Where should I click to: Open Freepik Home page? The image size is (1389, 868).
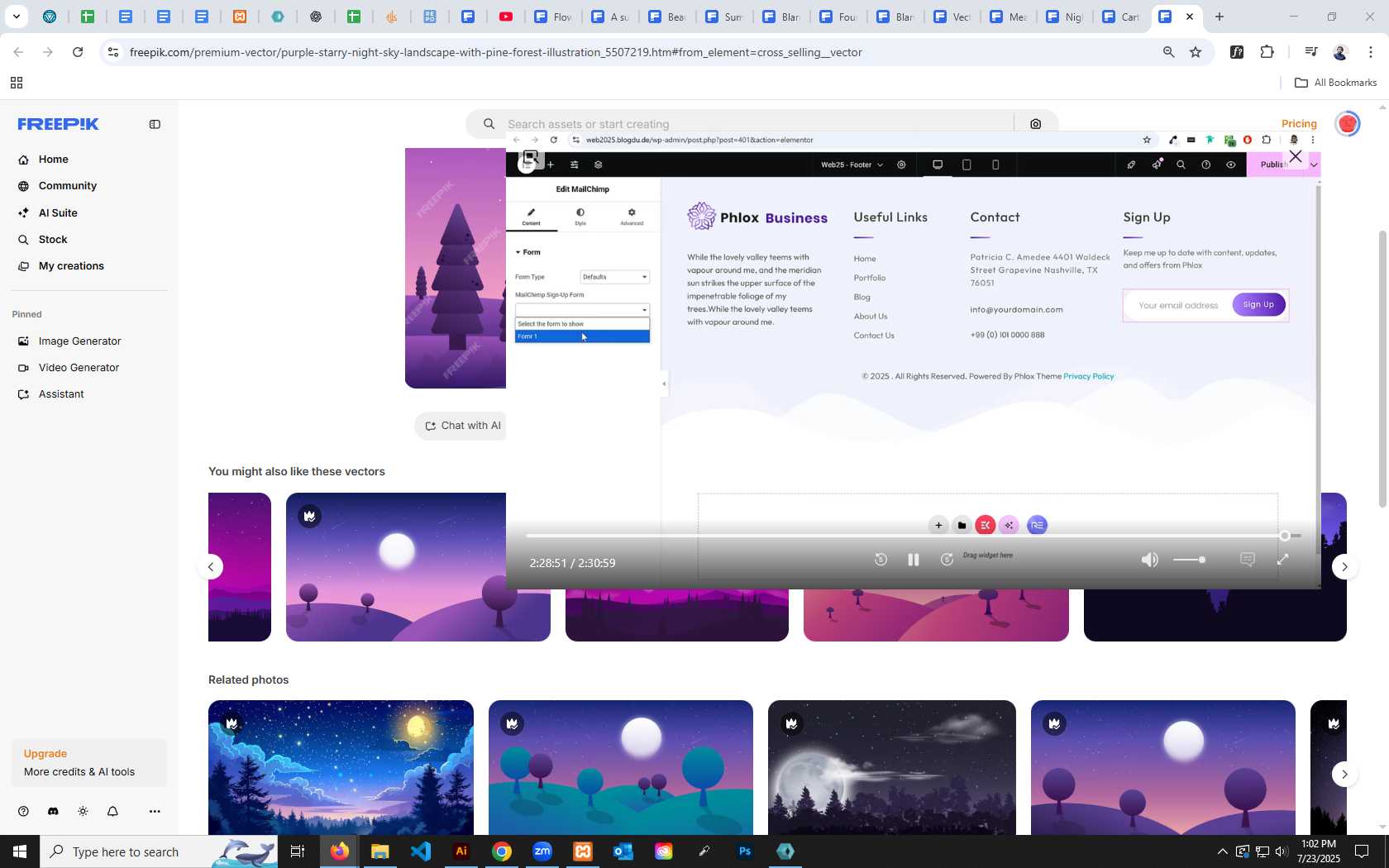point(53,160)
